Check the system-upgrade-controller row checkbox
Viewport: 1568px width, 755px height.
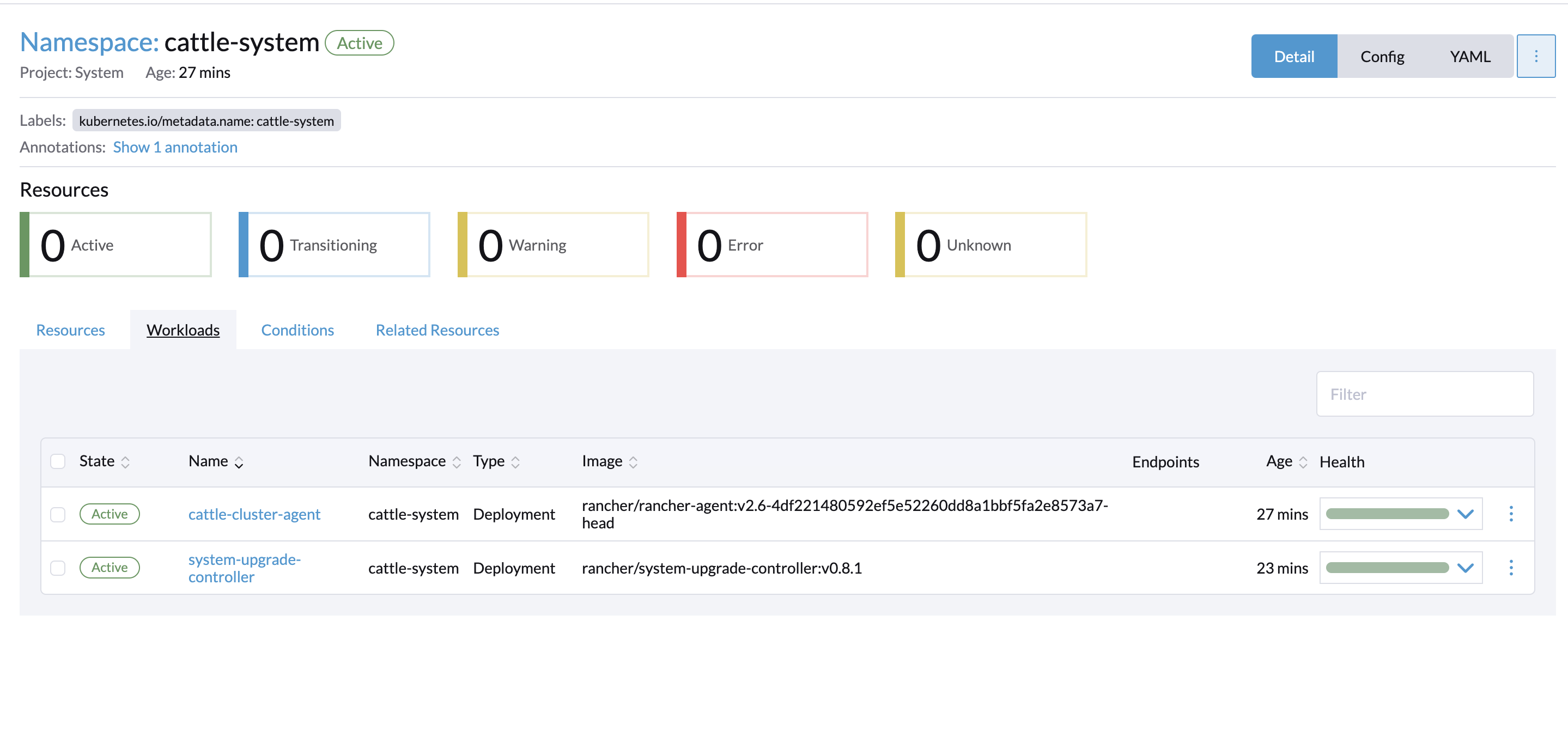[58, 567]
